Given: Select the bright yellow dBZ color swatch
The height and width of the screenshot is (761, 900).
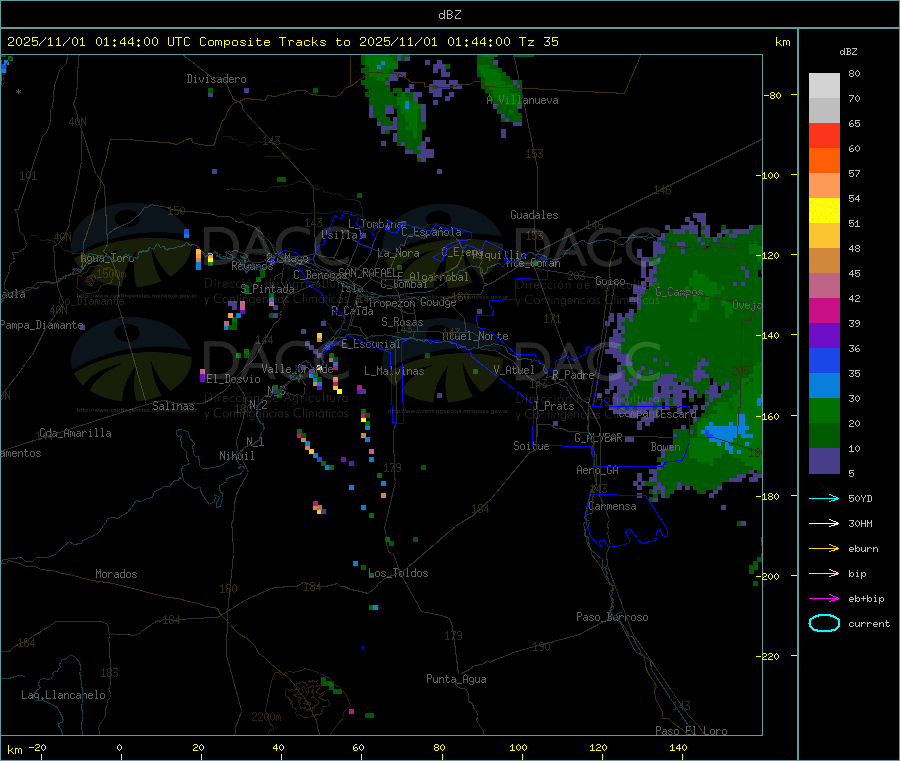Looking at the screenshot, I should [824, 211].
